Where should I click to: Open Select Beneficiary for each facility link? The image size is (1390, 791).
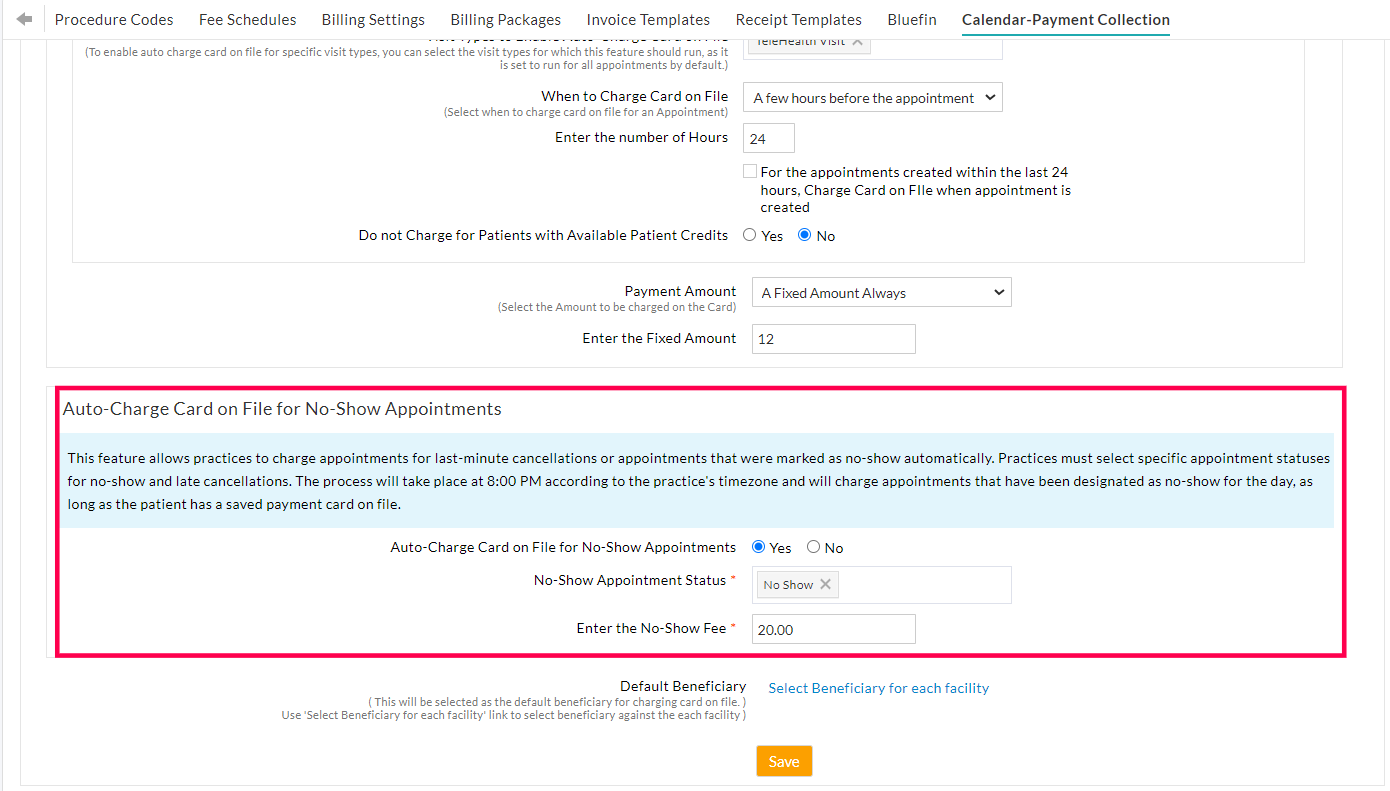(878, 688)
